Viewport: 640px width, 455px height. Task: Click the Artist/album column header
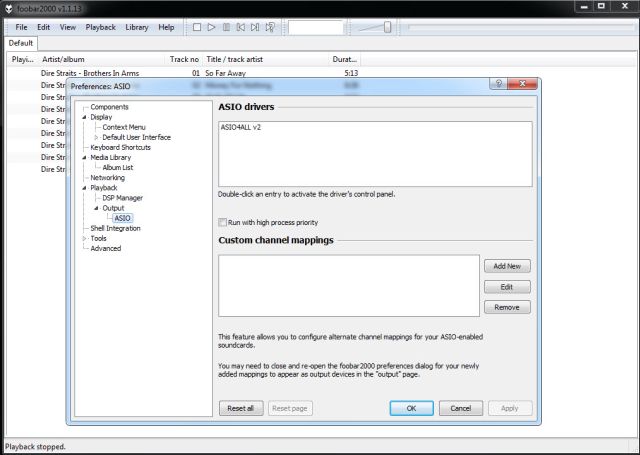tap(102, 60)
